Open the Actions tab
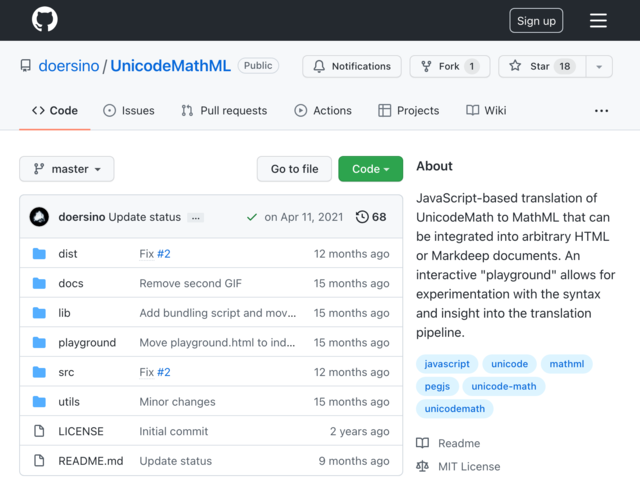 point(323,111)
